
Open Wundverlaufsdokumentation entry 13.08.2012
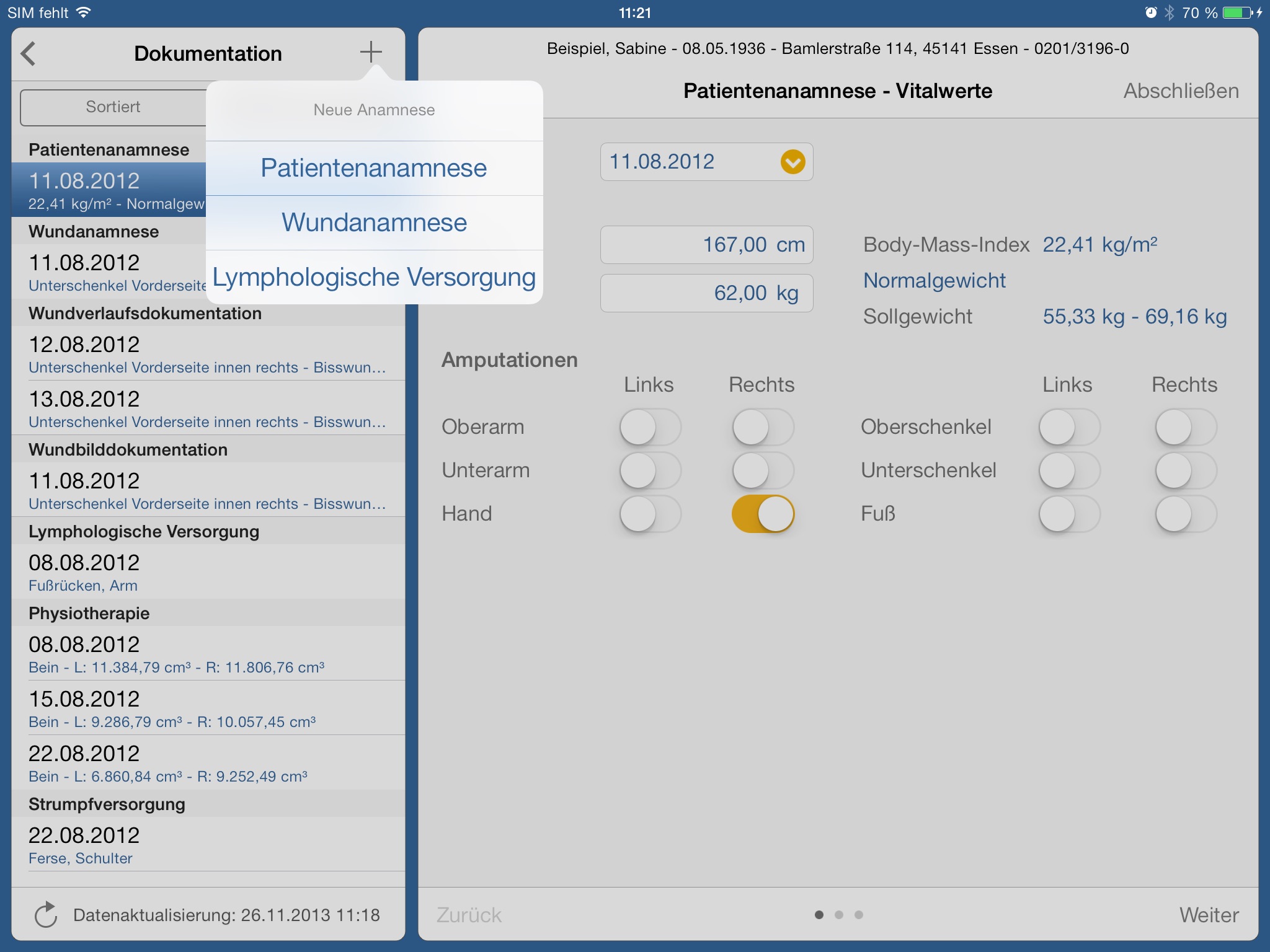point(208,408)
